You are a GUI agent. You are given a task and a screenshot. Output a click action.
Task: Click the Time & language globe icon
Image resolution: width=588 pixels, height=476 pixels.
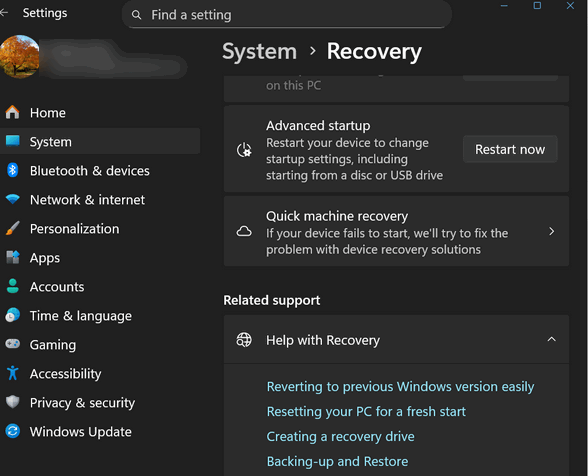click(x=12, y=315)
